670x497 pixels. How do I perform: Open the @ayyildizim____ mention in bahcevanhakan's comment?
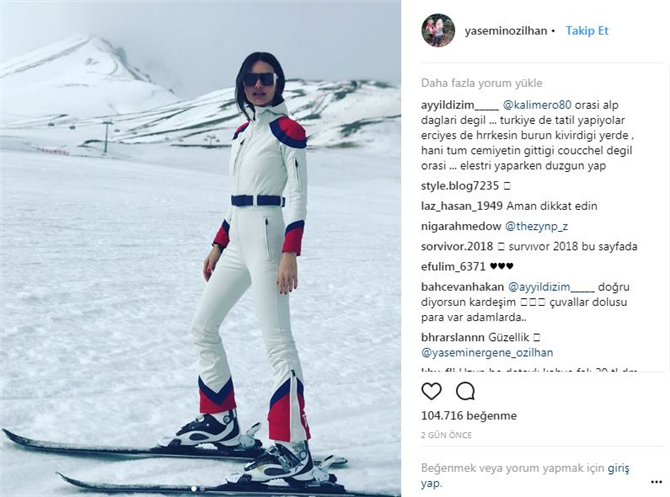click(x=551, y=287)
